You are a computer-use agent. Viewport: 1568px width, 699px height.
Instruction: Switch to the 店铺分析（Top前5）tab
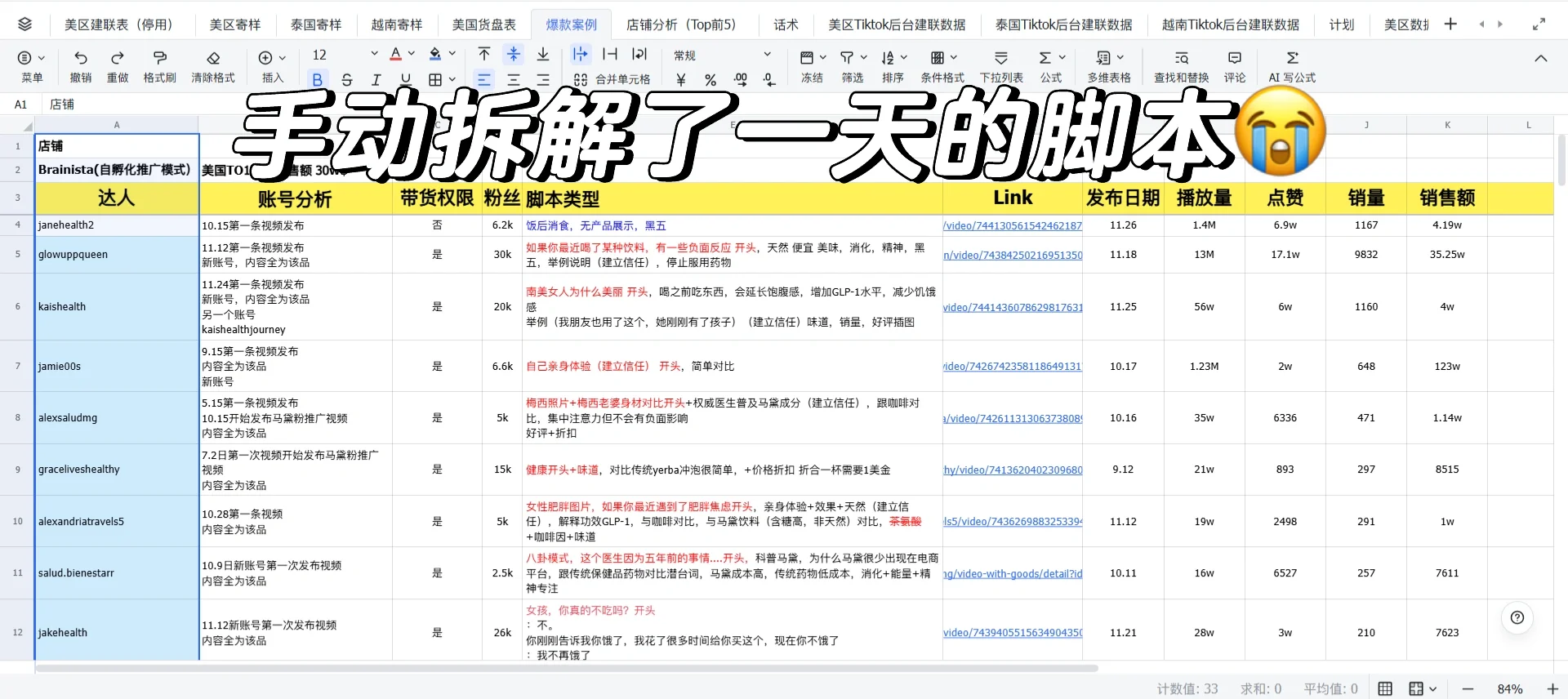681,24
